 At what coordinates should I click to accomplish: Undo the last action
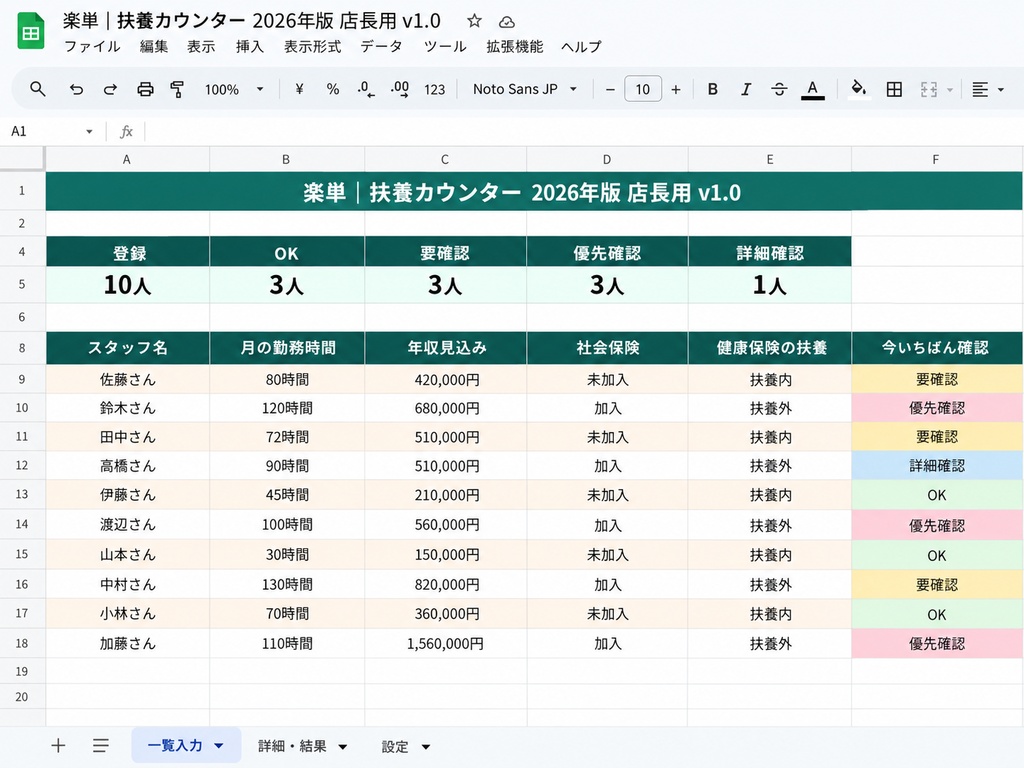[76, 89]
